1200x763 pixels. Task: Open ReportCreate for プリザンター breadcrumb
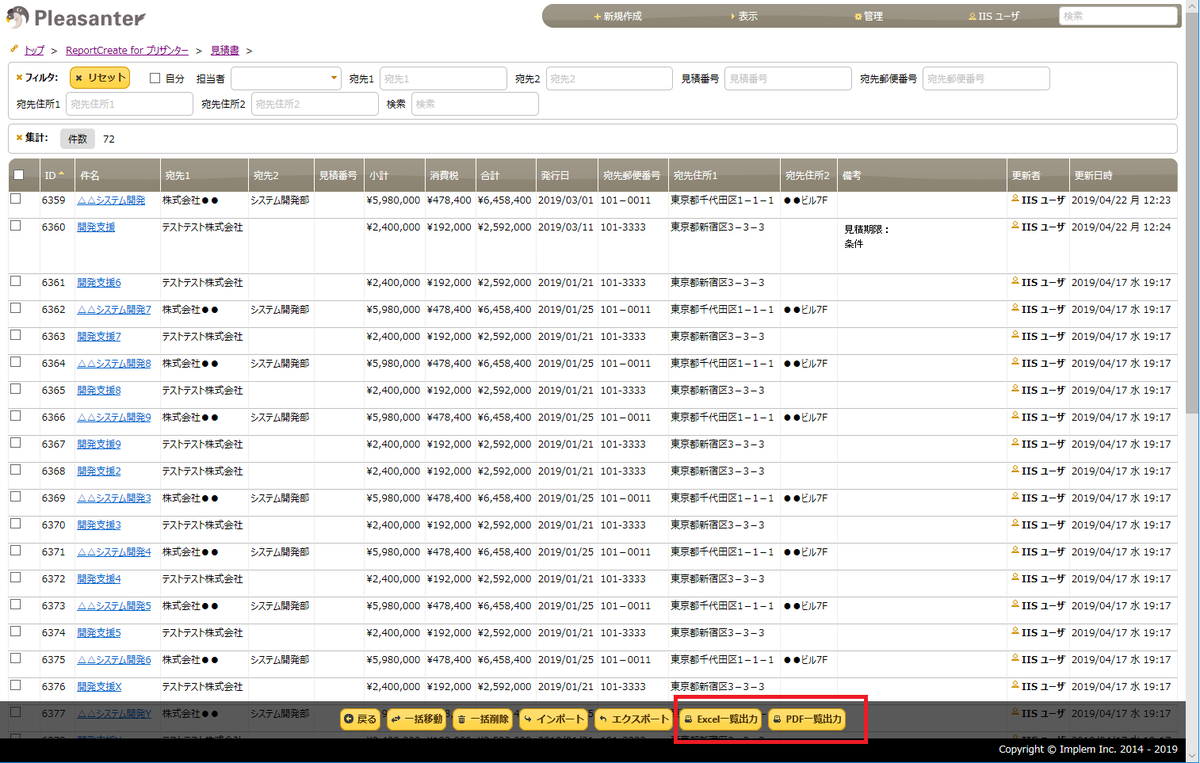pyautogui.click(x=127, y=50)
